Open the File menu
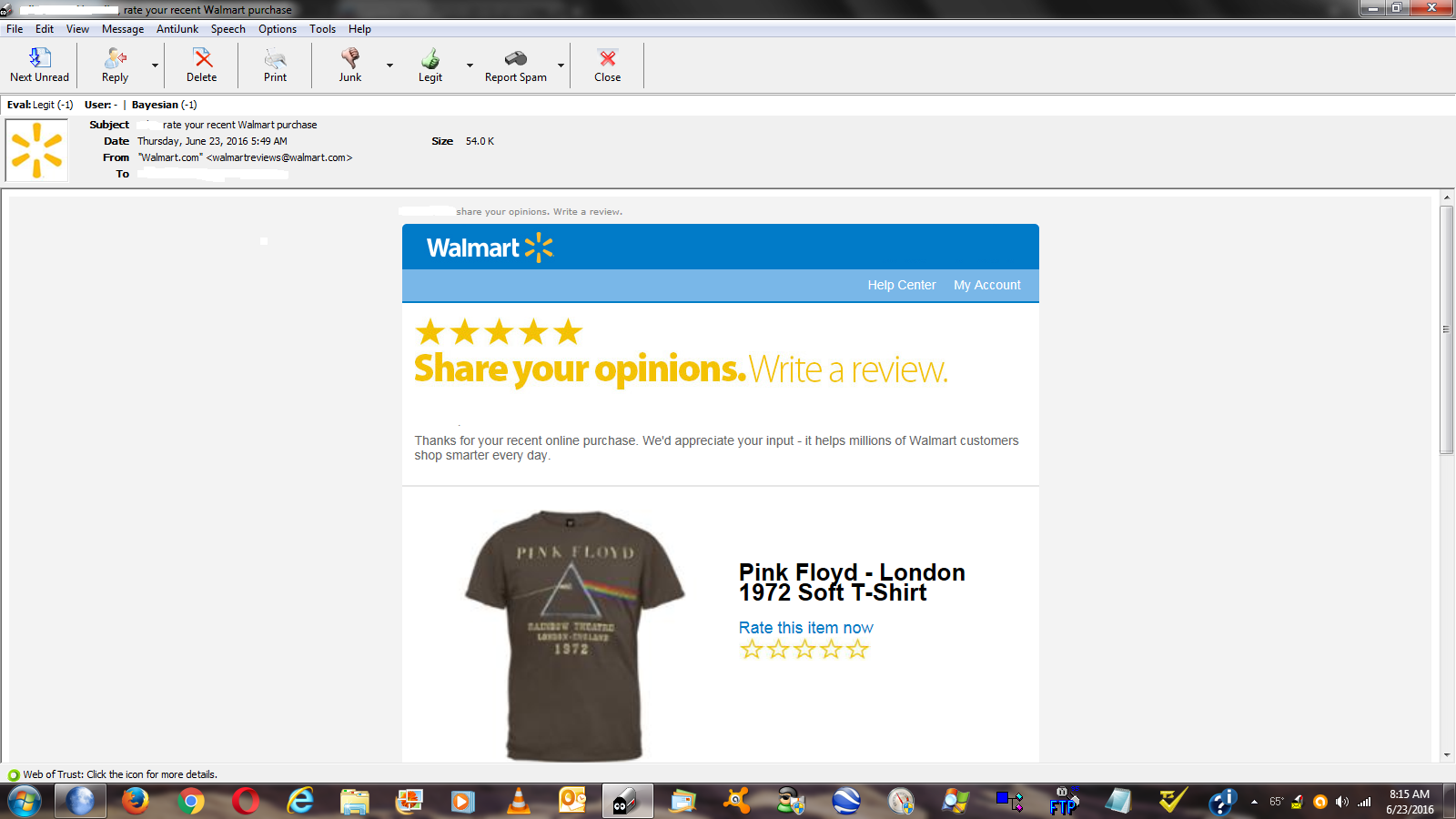1456x819 pixels. [x=15, y=29]
